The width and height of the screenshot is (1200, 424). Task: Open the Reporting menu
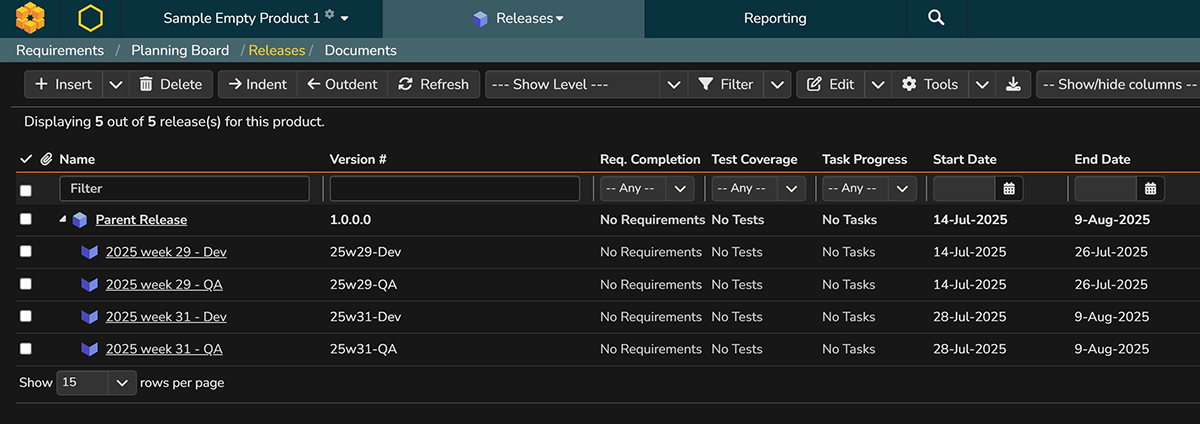[x=775, y=18]
